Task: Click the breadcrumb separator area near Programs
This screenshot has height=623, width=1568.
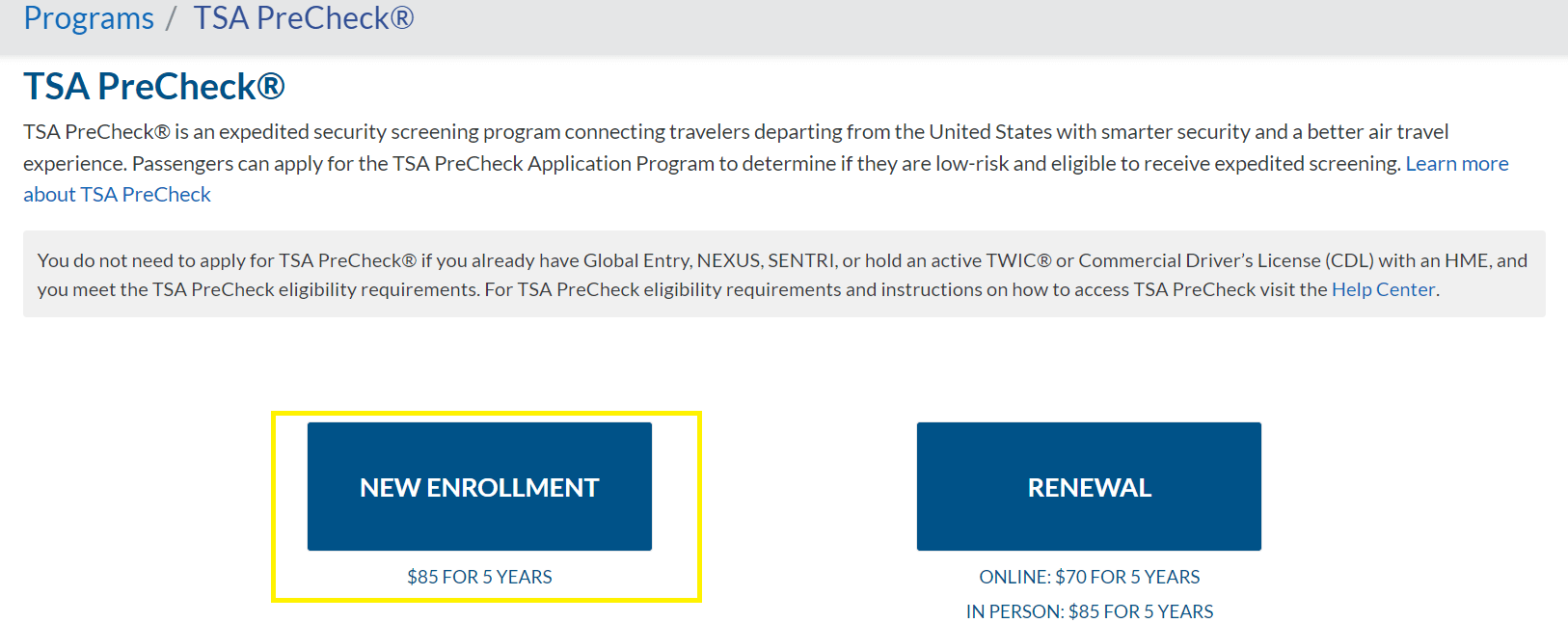Action: (168, 18)
